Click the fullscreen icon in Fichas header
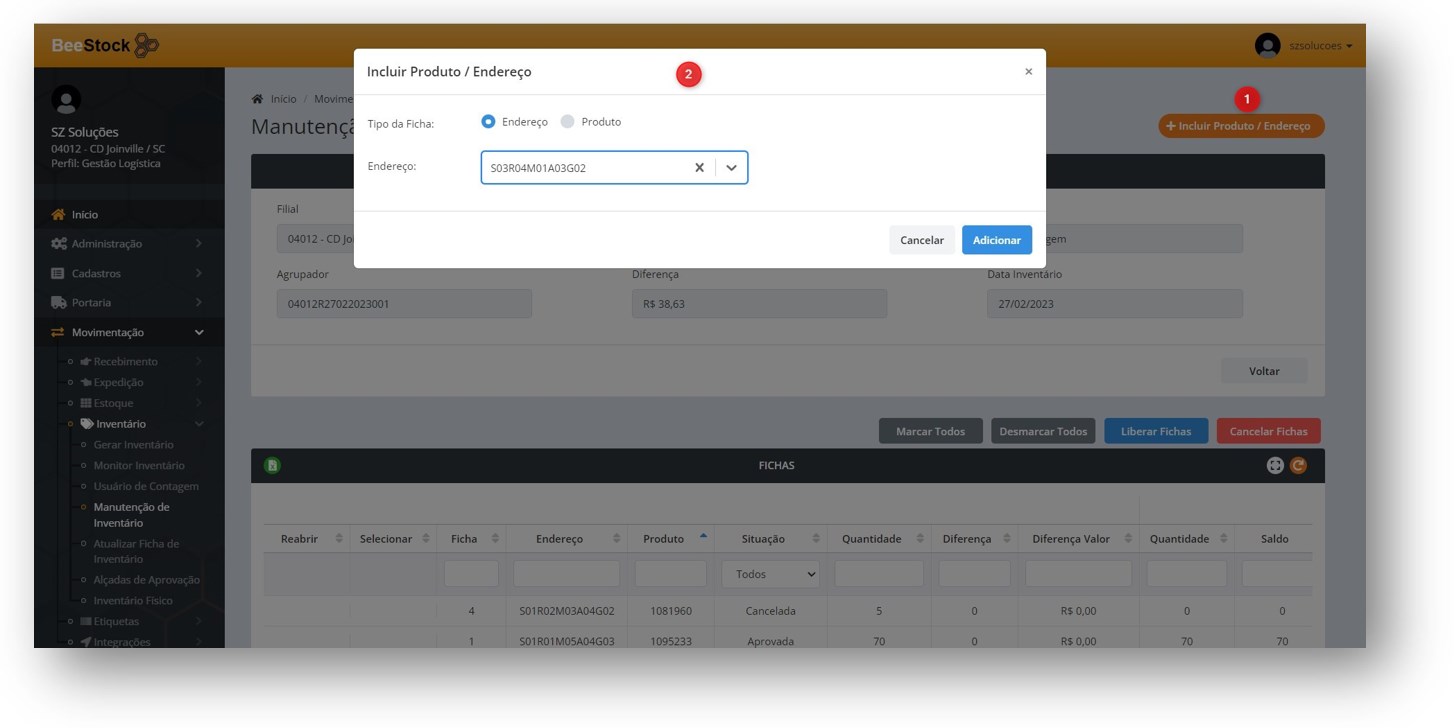The image size is (1455, 728). click(1275, 465)
